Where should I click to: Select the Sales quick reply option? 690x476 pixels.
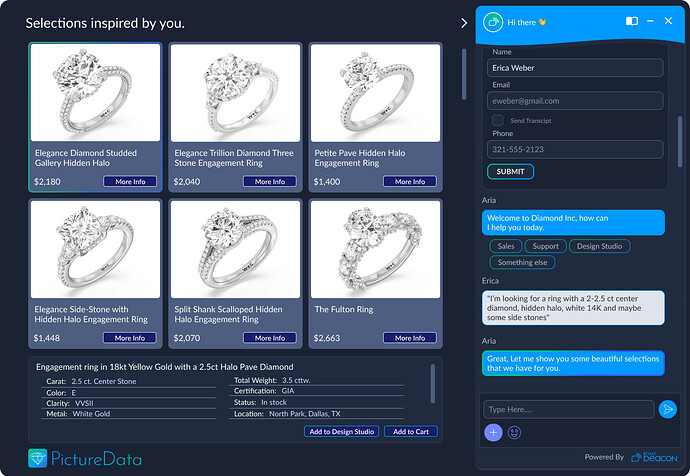coord(506,246)
